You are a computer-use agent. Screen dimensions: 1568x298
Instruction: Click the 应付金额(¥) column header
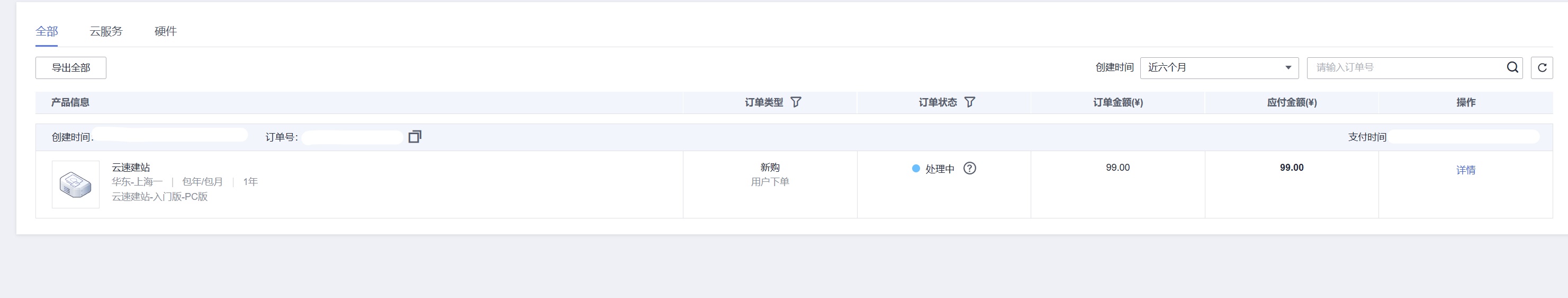(x=1292, y=102)
